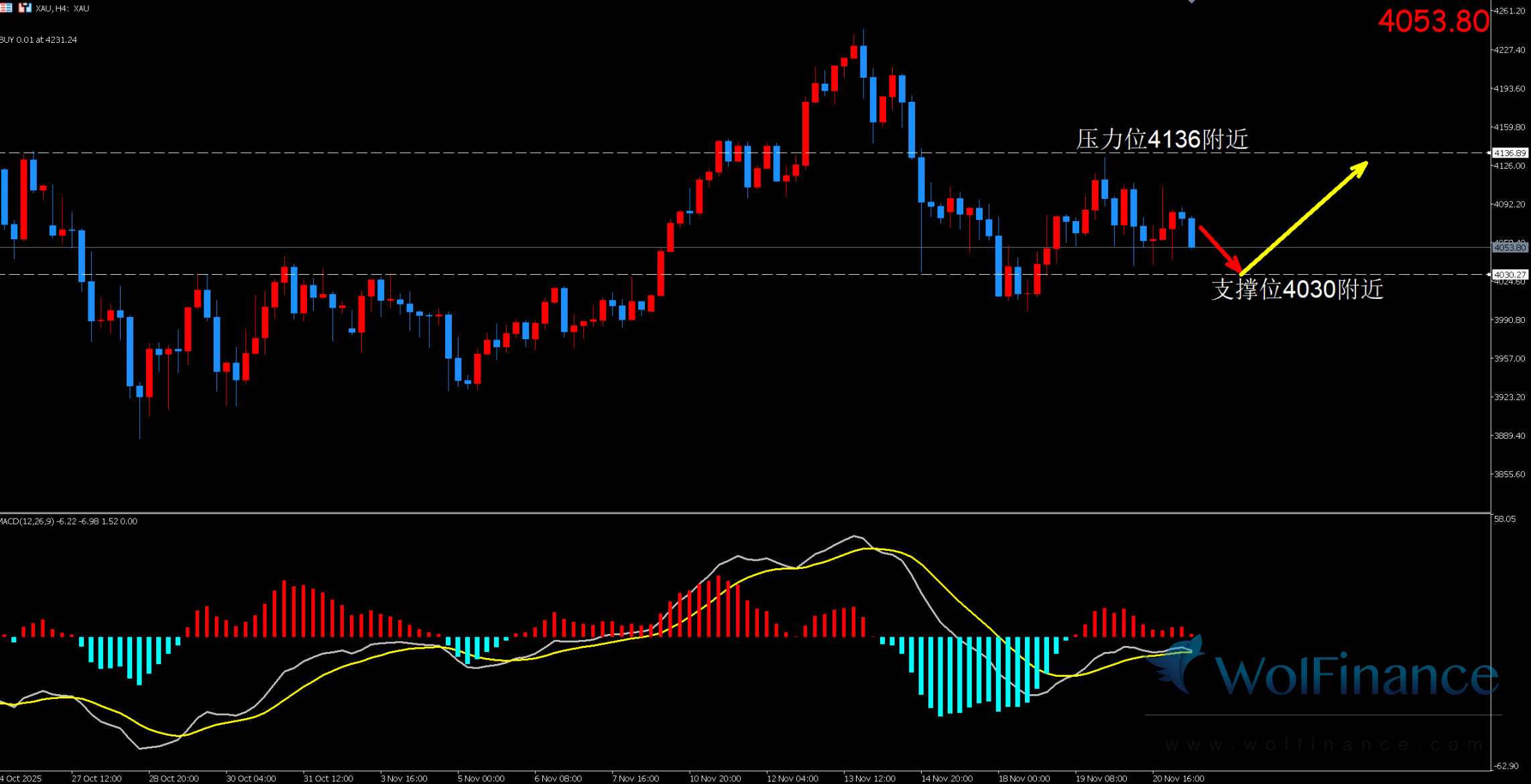Click the XAU, H4 chart title
1531x784 pixels.
tap(62, 8)
